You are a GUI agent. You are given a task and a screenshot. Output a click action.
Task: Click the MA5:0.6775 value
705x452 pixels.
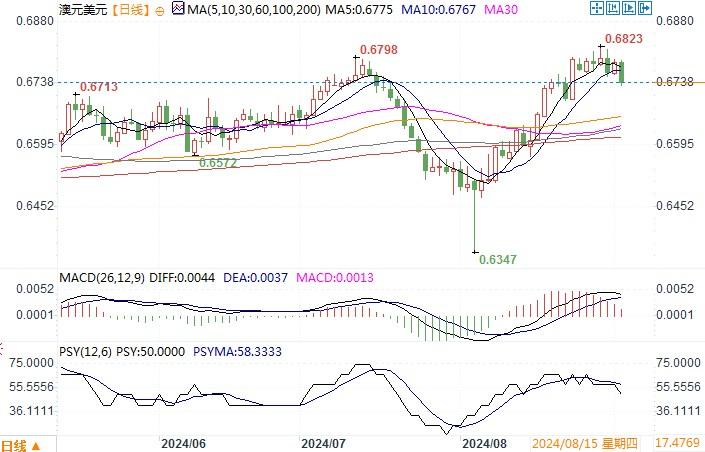tap(359, 9)
